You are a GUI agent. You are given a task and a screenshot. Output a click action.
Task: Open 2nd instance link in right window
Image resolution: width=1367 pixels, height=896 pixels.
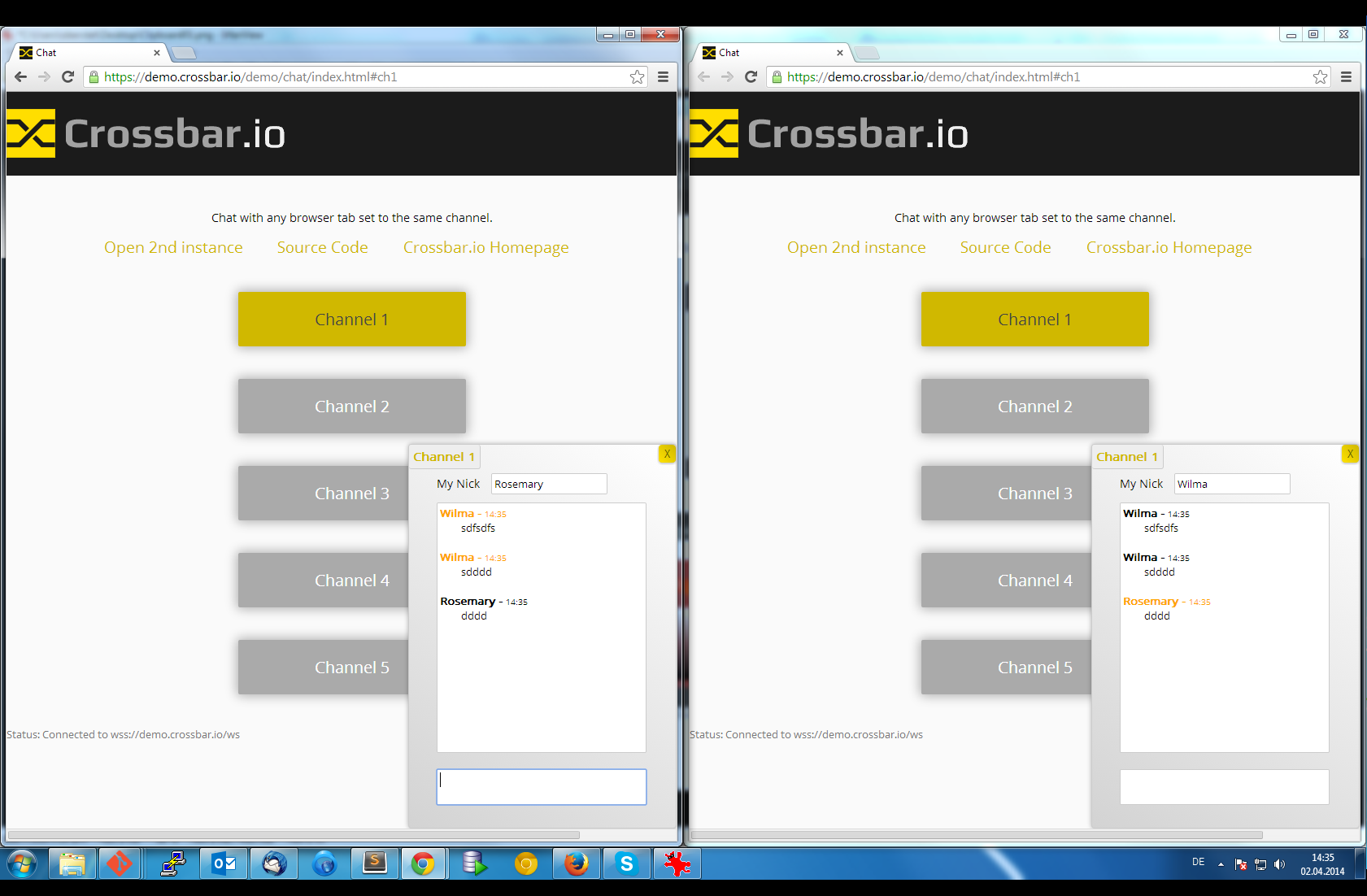pos(856,247)
